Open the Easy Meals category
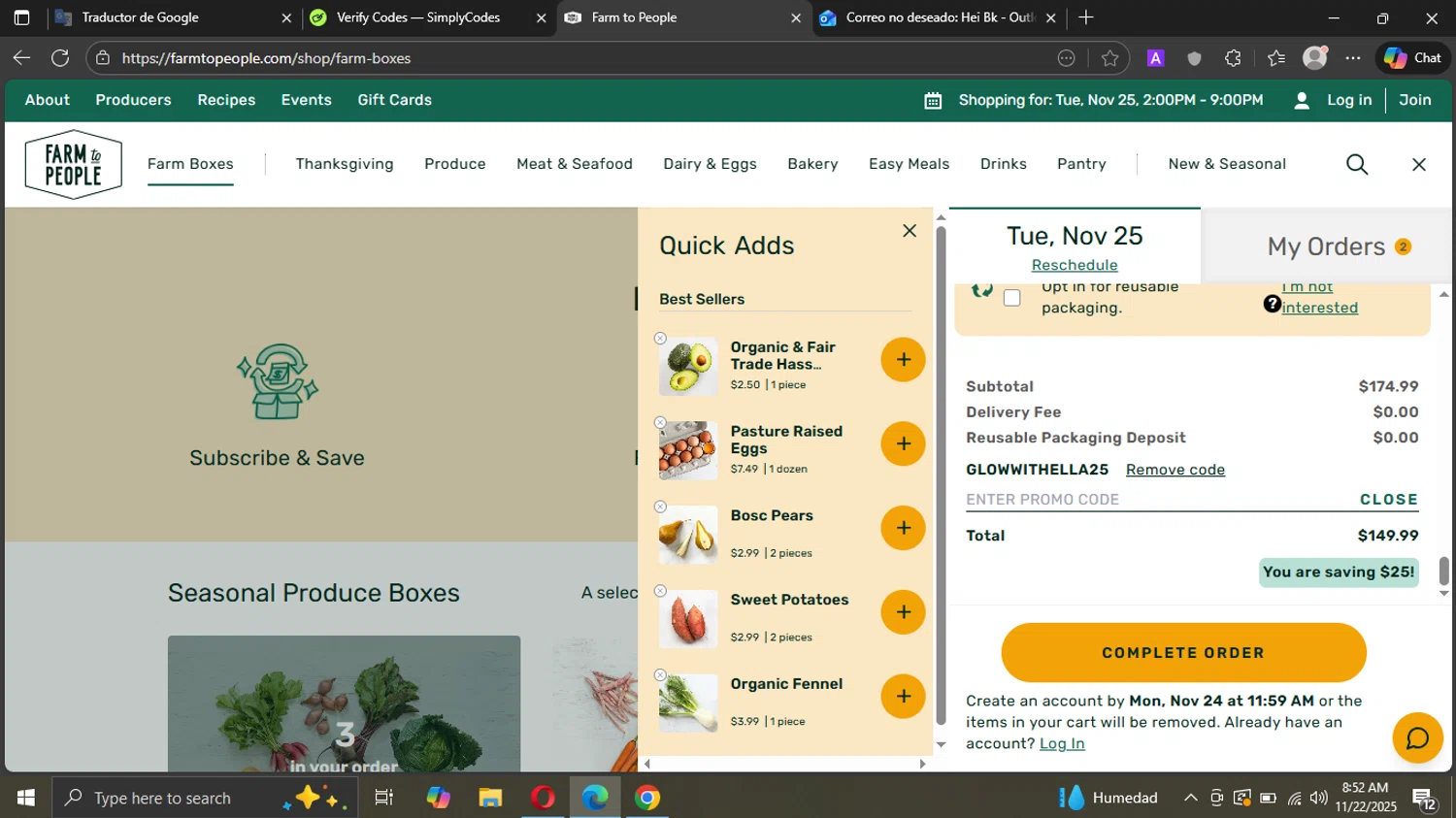Screen dimensions: 1456x818 [909, 164]
